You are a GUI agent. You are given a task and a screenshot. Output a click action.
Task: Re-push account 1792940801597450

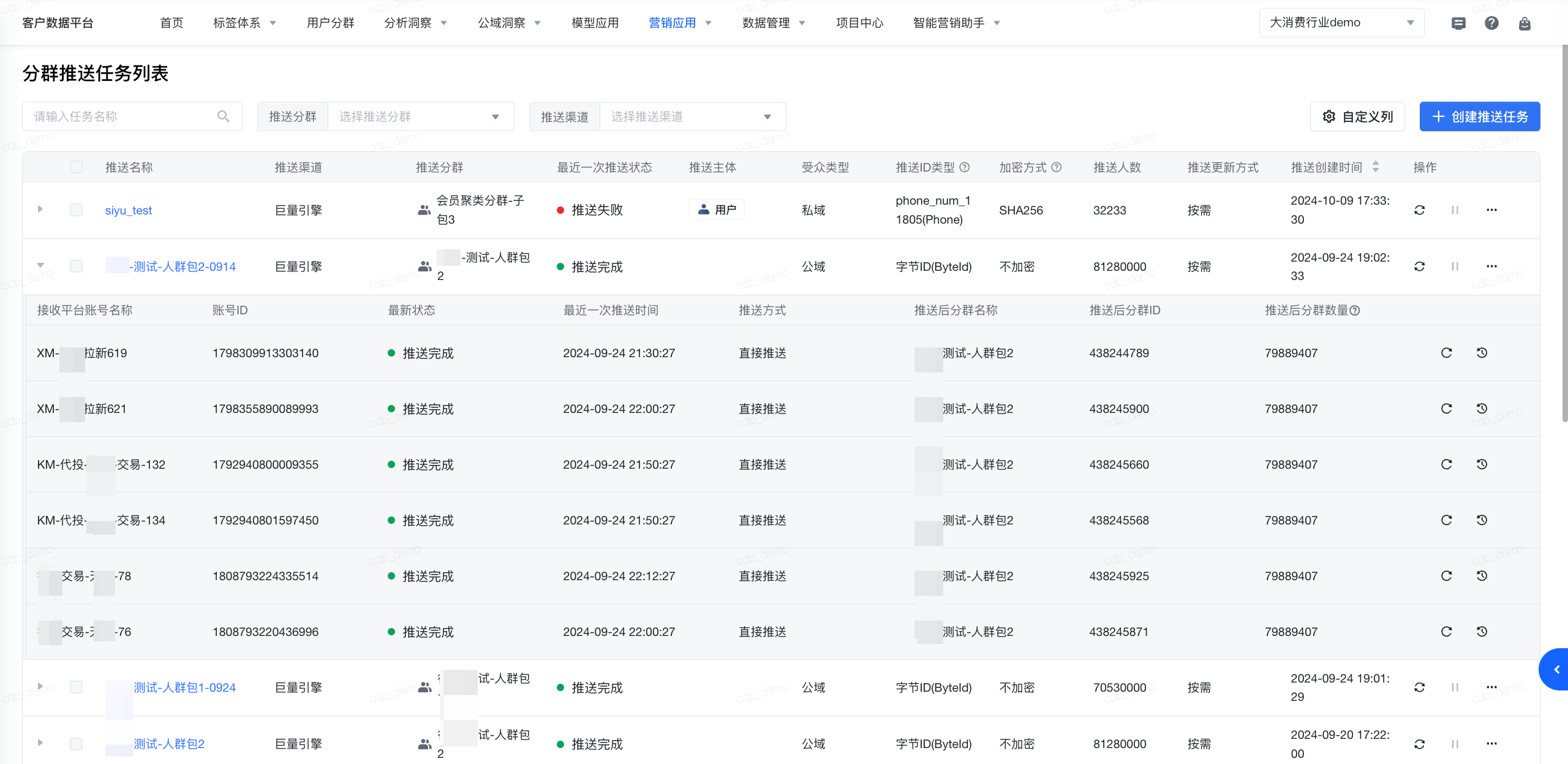[1446, 520]
